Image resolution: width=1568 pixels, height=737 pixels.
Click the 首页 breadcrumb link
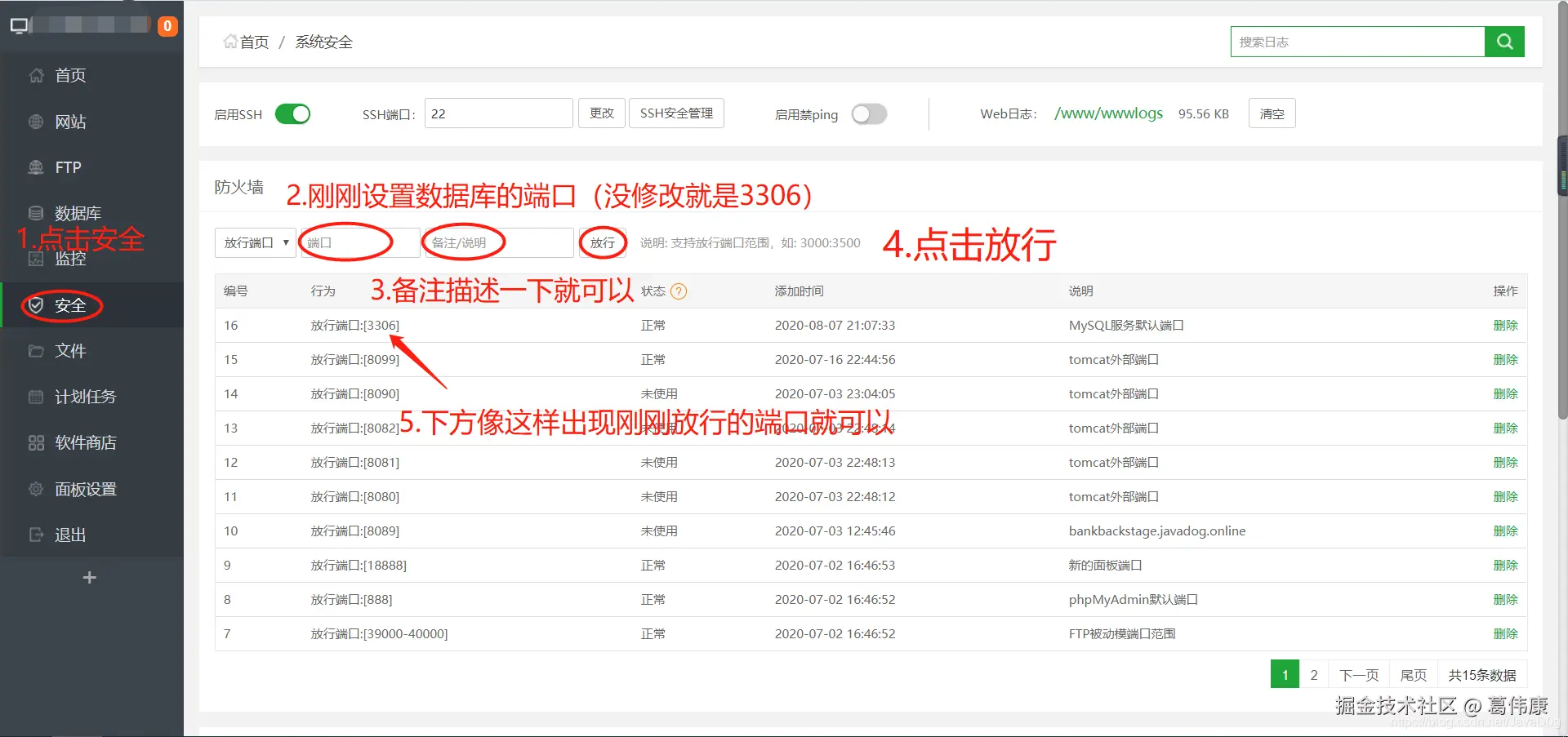pyautogui.click(x=254, y=42)
